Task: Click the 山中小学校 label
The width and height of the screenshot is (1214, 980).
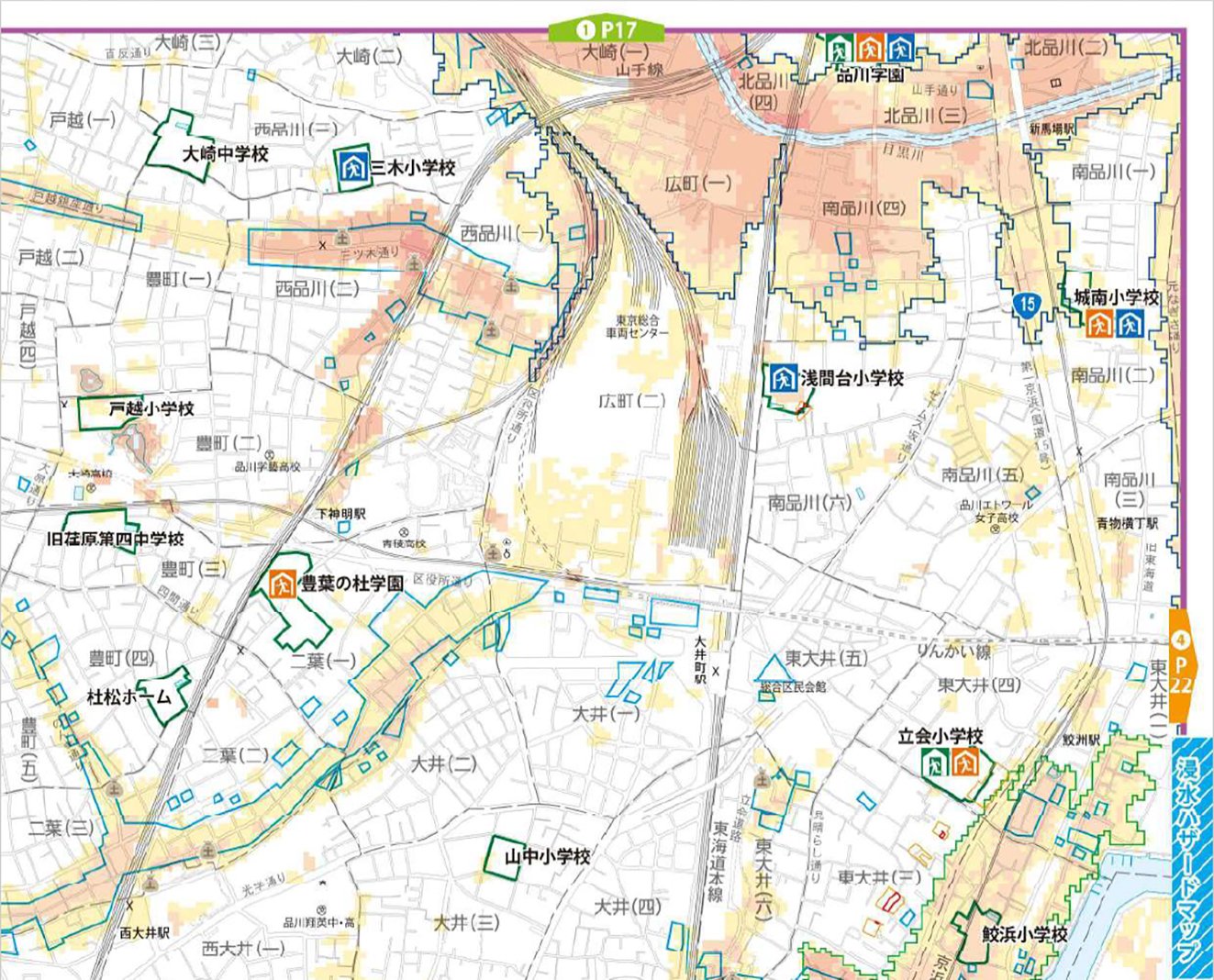Action: pos(548,856)
